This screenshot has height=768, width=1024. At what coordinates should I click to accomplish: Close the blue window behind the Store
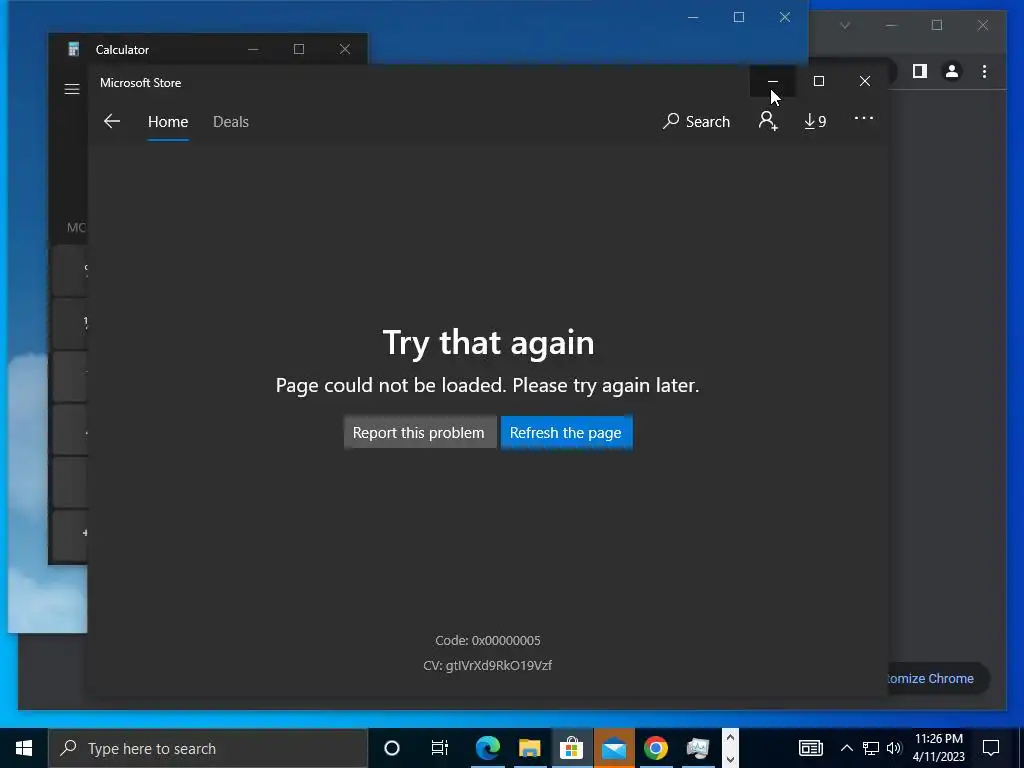785,18
